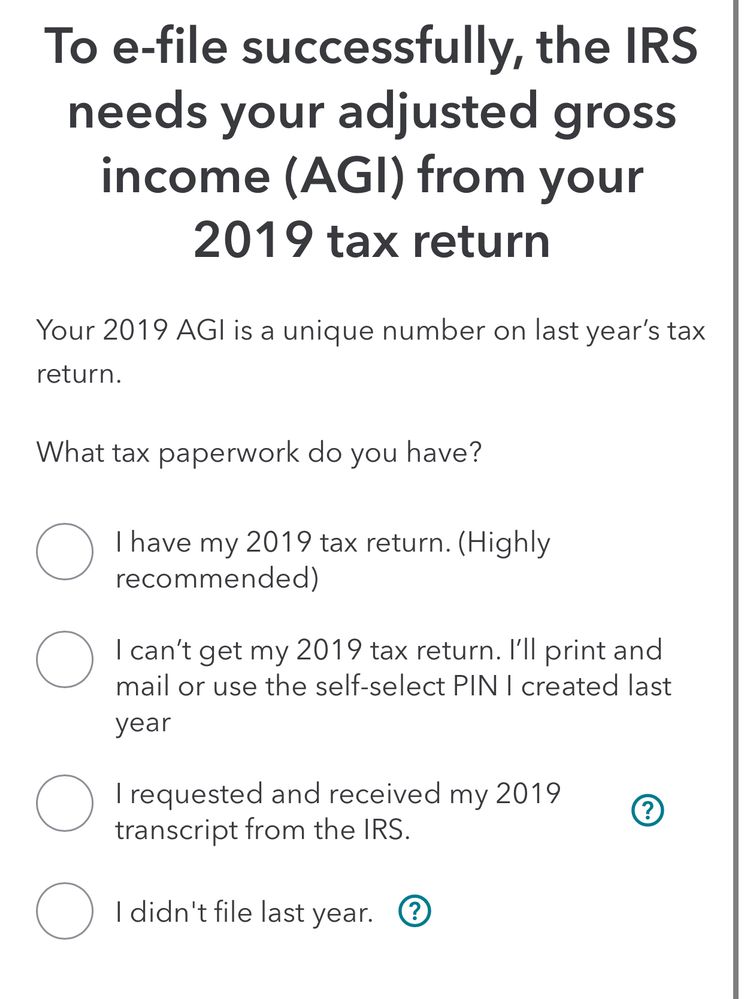This screenshot has width=744, height=999.
Task: Click the 'I didn't file last year.' label text
Action: [x=244, y=911]
